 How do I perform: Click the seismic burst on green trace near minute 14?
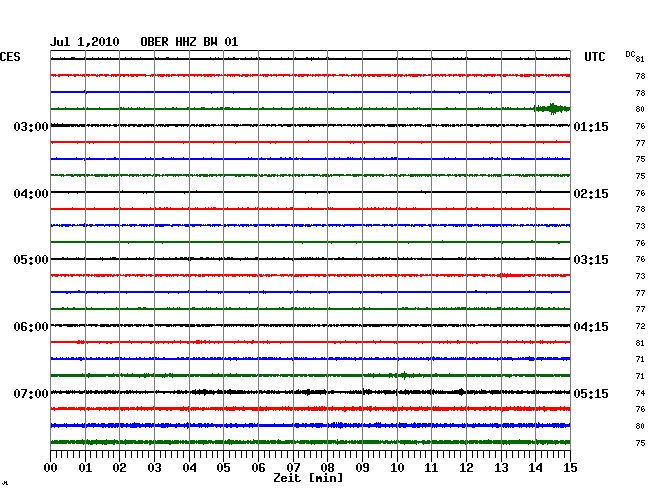coord(552,109)
